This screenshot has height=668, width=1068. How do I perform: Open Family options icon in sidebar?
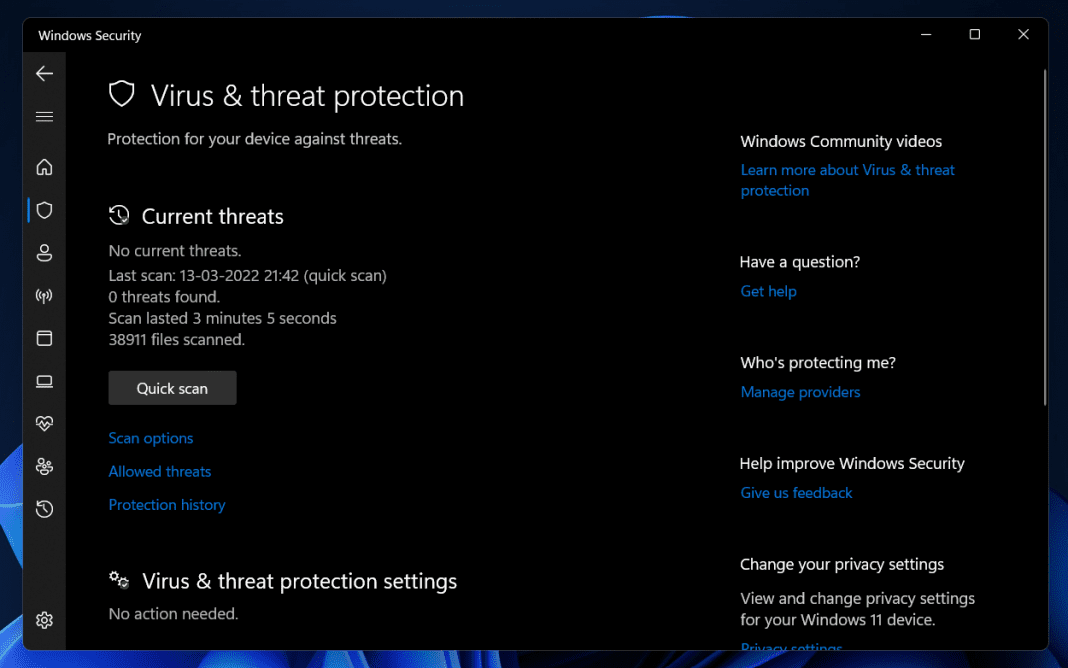click(x=44, y=466)
